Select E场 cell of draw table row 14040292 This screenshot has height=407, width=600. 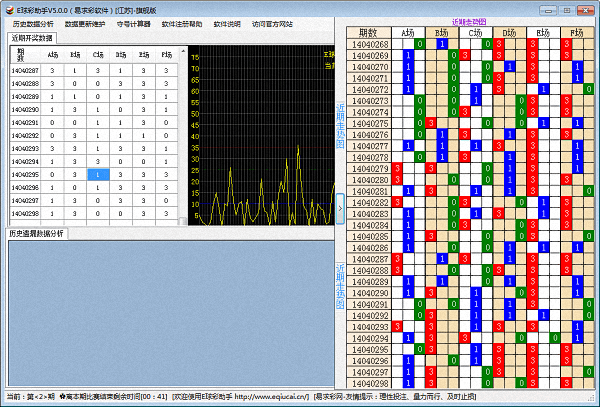pyautogui.click(x=143, y=135)
